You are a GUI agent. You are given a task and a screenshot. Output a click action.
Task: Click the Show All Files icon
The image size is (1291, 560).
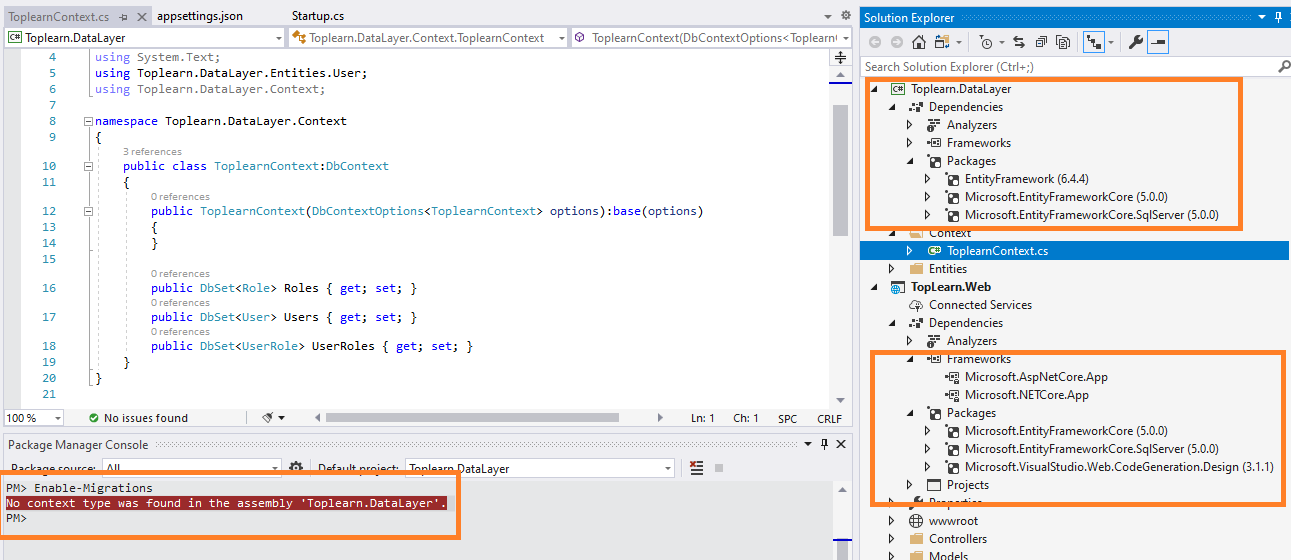point(1063,42)
